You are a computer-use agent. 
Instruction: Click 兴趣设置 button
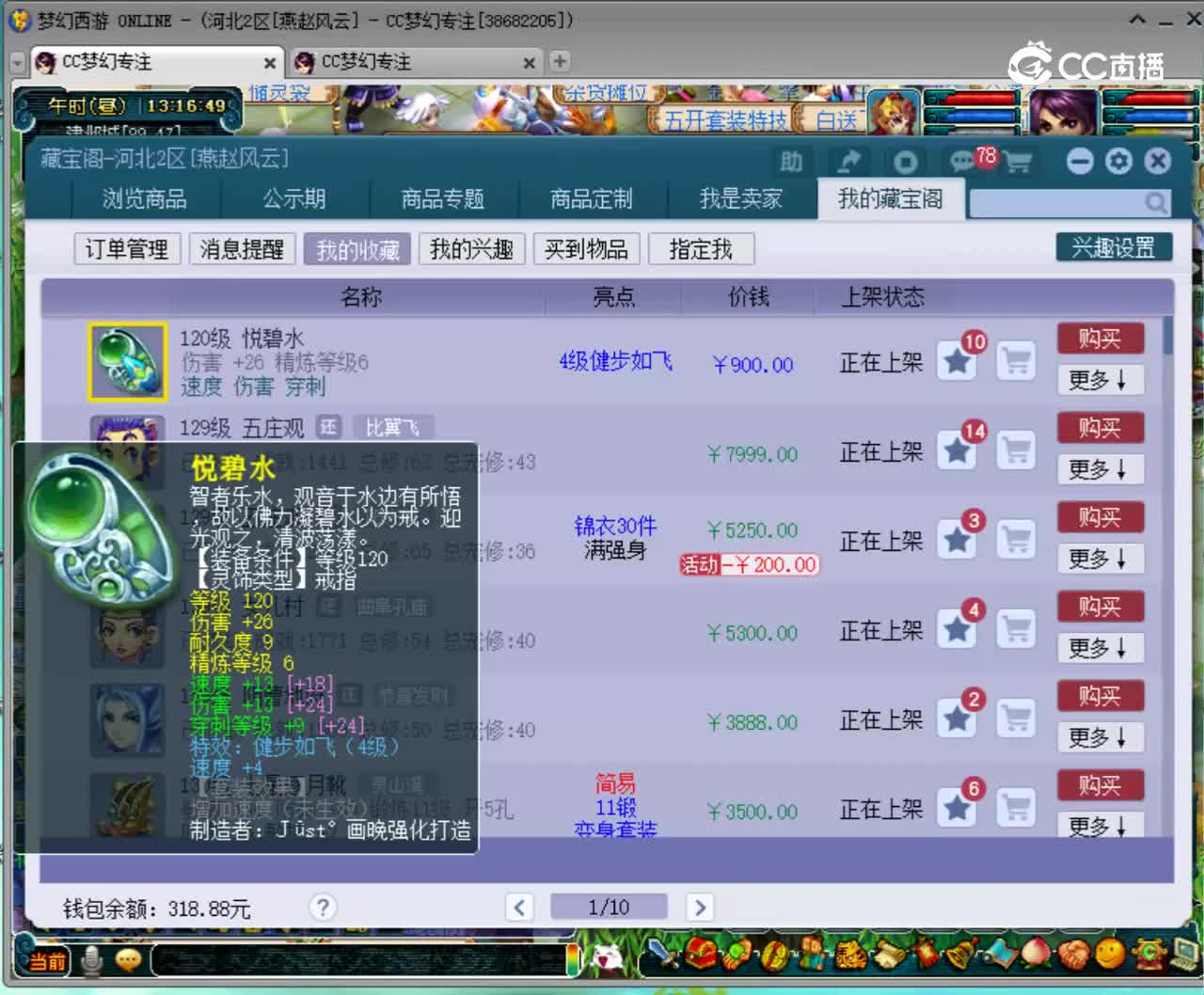pyautogui.click(x=1114, y=247)
